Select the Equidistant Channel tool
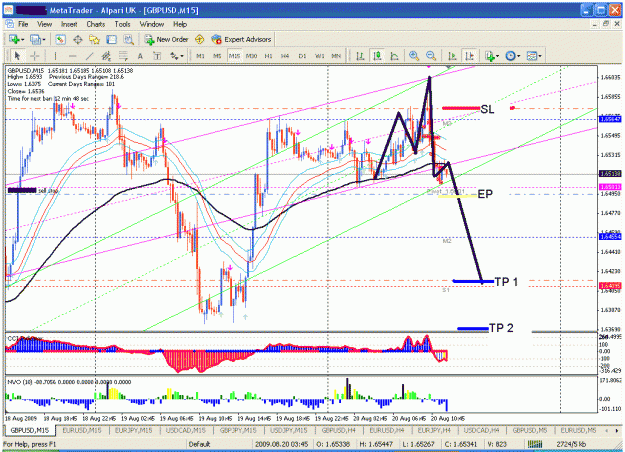Viewport: 625px width, 452px height. click(x=106, y=56)
